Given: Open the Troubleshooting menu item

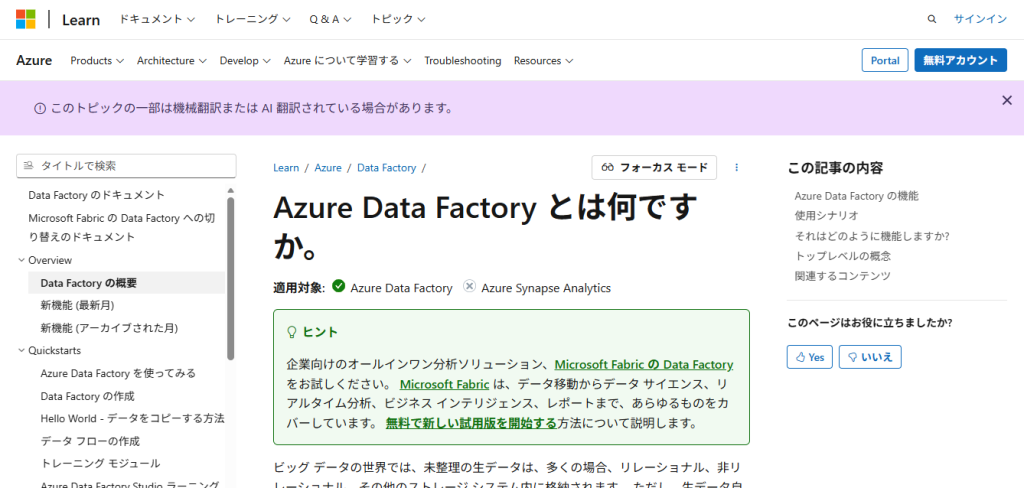Looking at the screenshot, I should (x=463, y=61).
